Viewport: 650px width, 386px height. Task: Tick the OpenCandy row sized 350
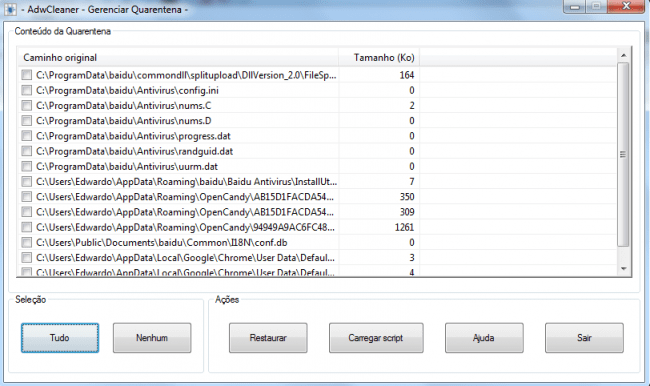[27, 197]
